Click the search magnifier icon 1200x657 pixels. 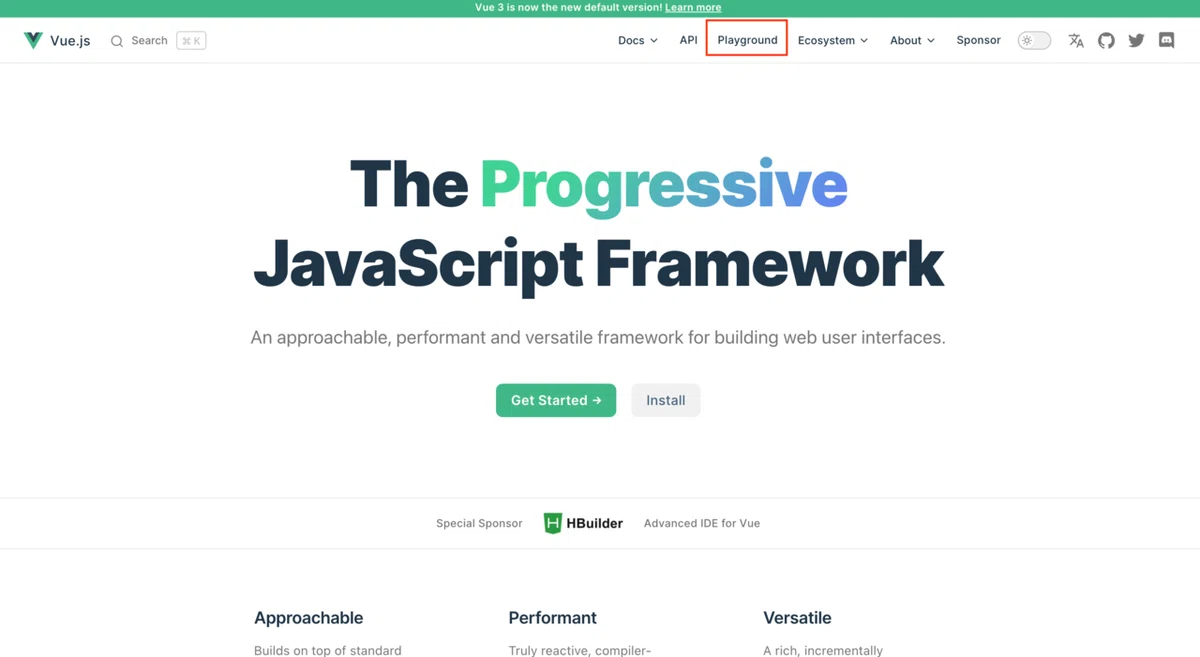coord(117,41)
